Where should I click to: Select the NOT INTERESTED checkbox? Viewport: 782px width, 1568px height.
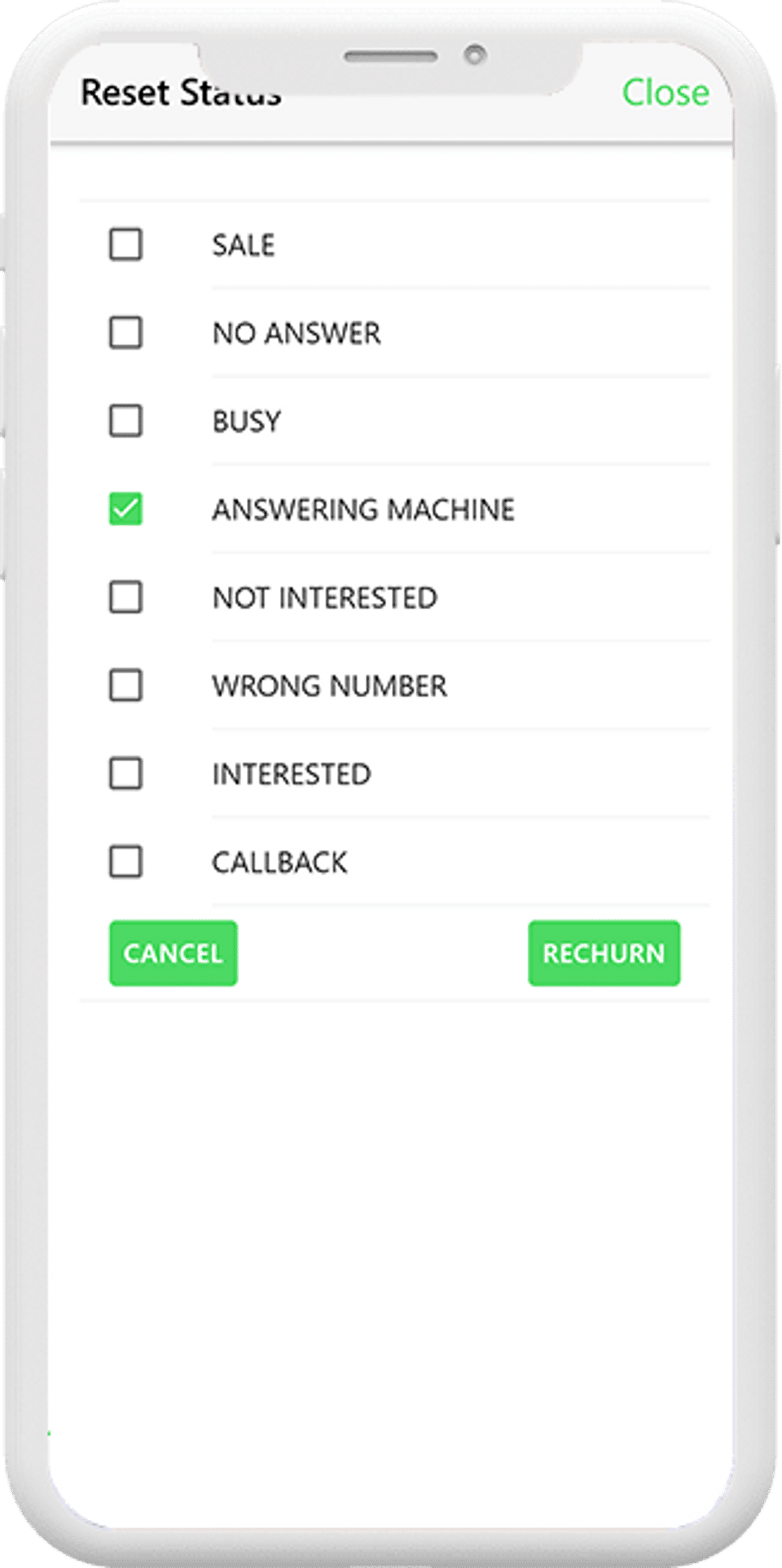[125, 598]
